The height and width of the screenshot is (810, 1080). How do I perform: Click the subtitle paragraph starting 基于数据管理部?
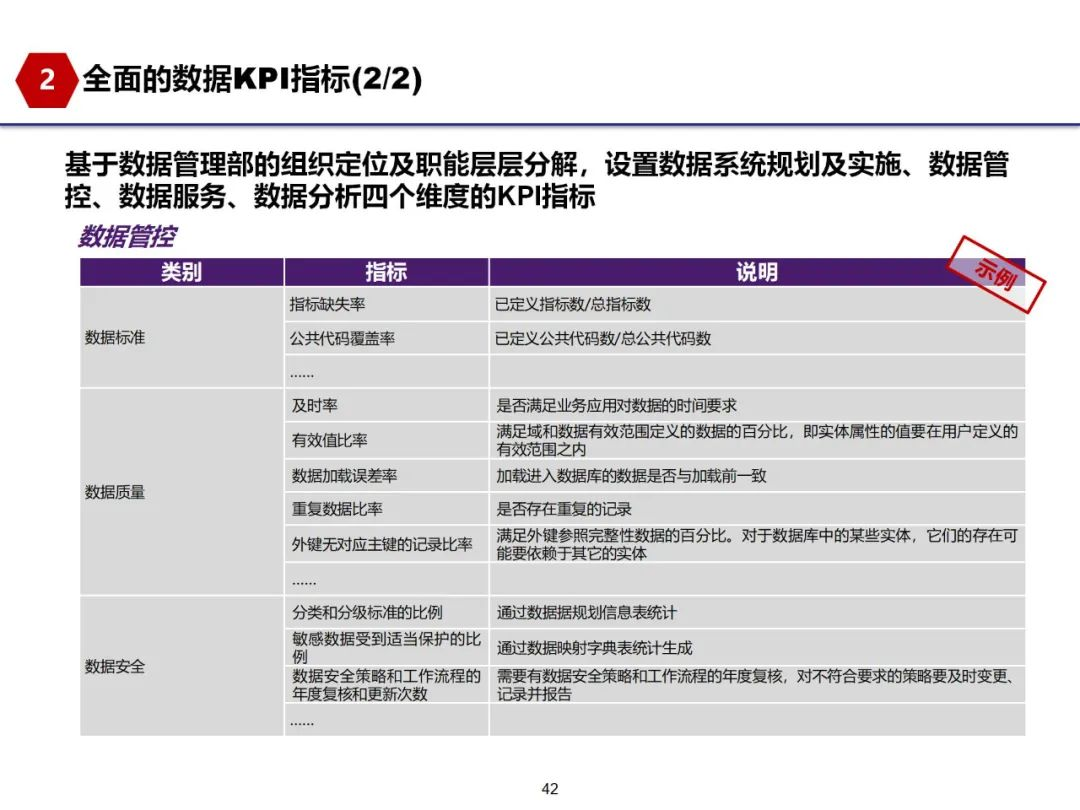point(537,180)
